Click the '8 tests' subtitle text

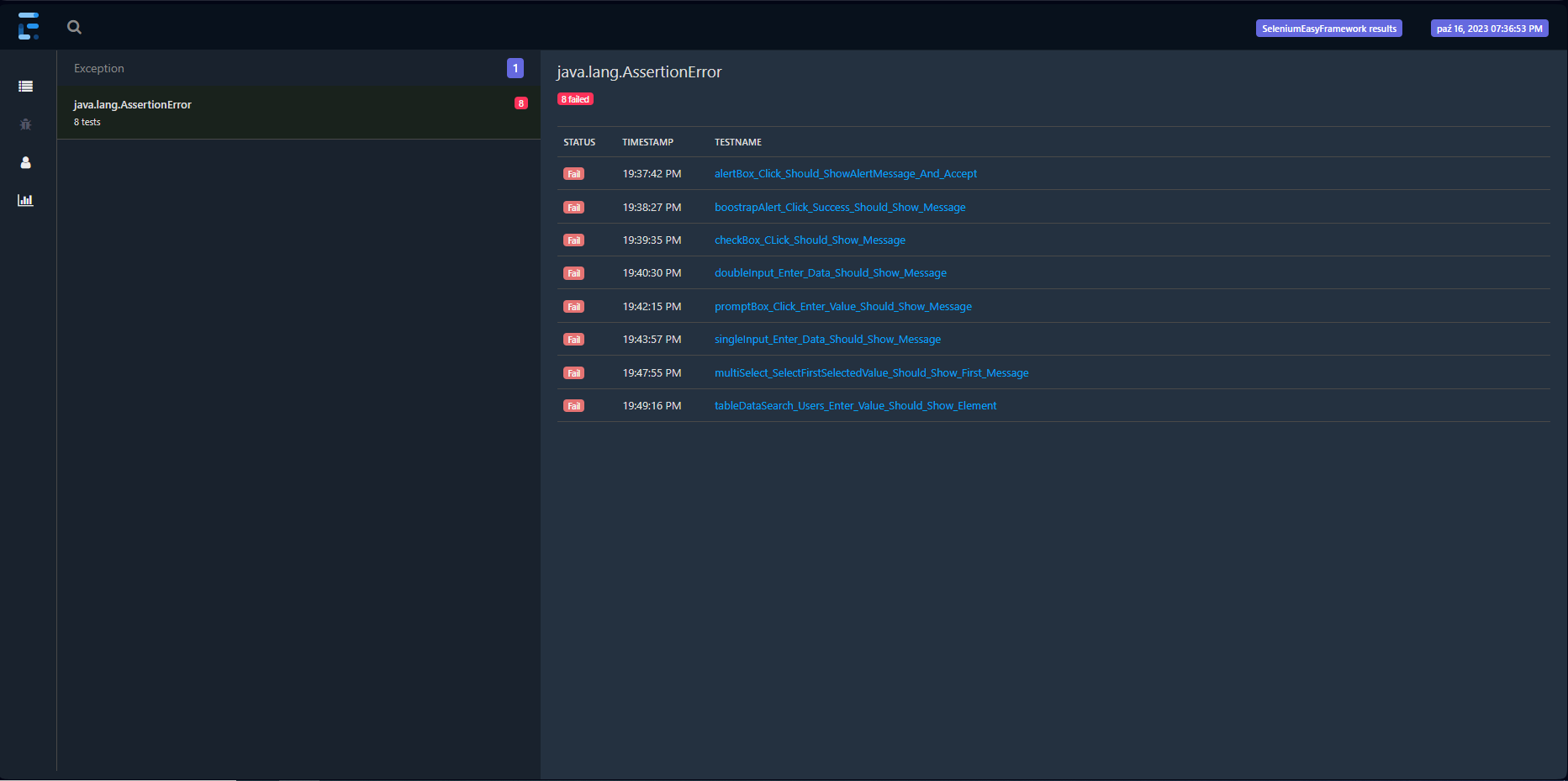[87, 123]
